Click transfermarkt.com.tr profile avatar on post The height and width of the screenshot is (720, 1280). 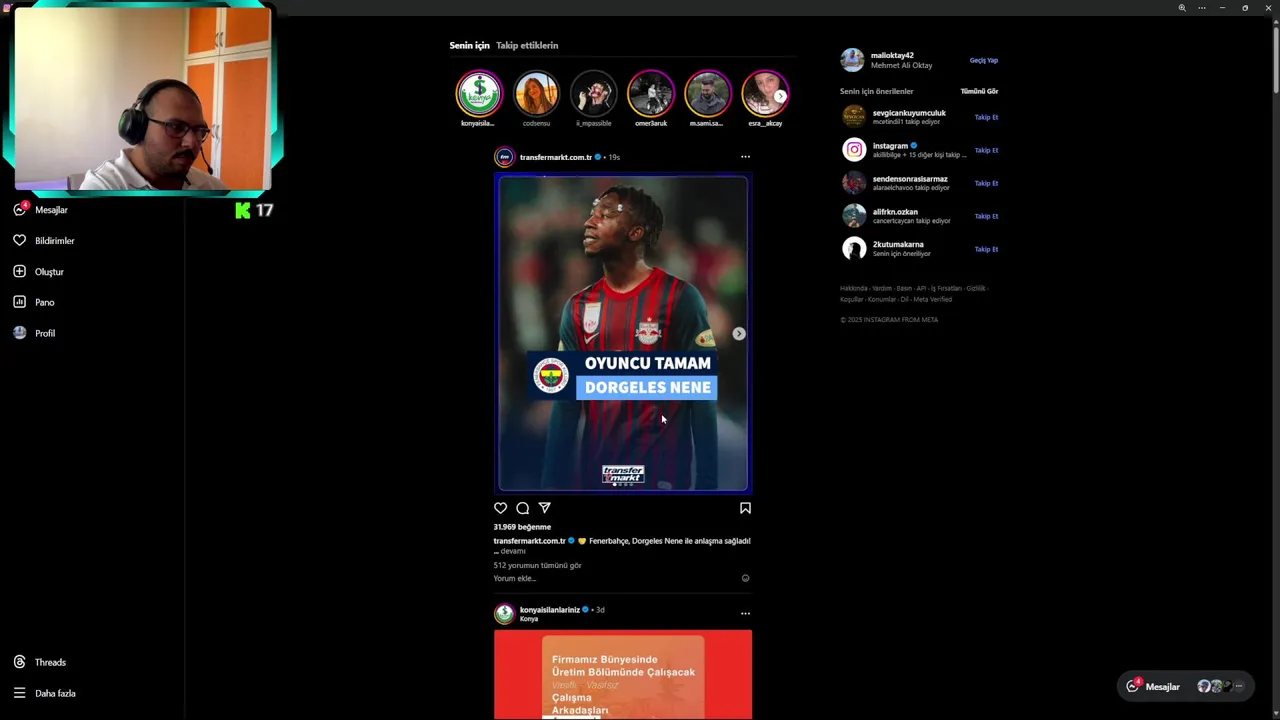coord(504,157)
